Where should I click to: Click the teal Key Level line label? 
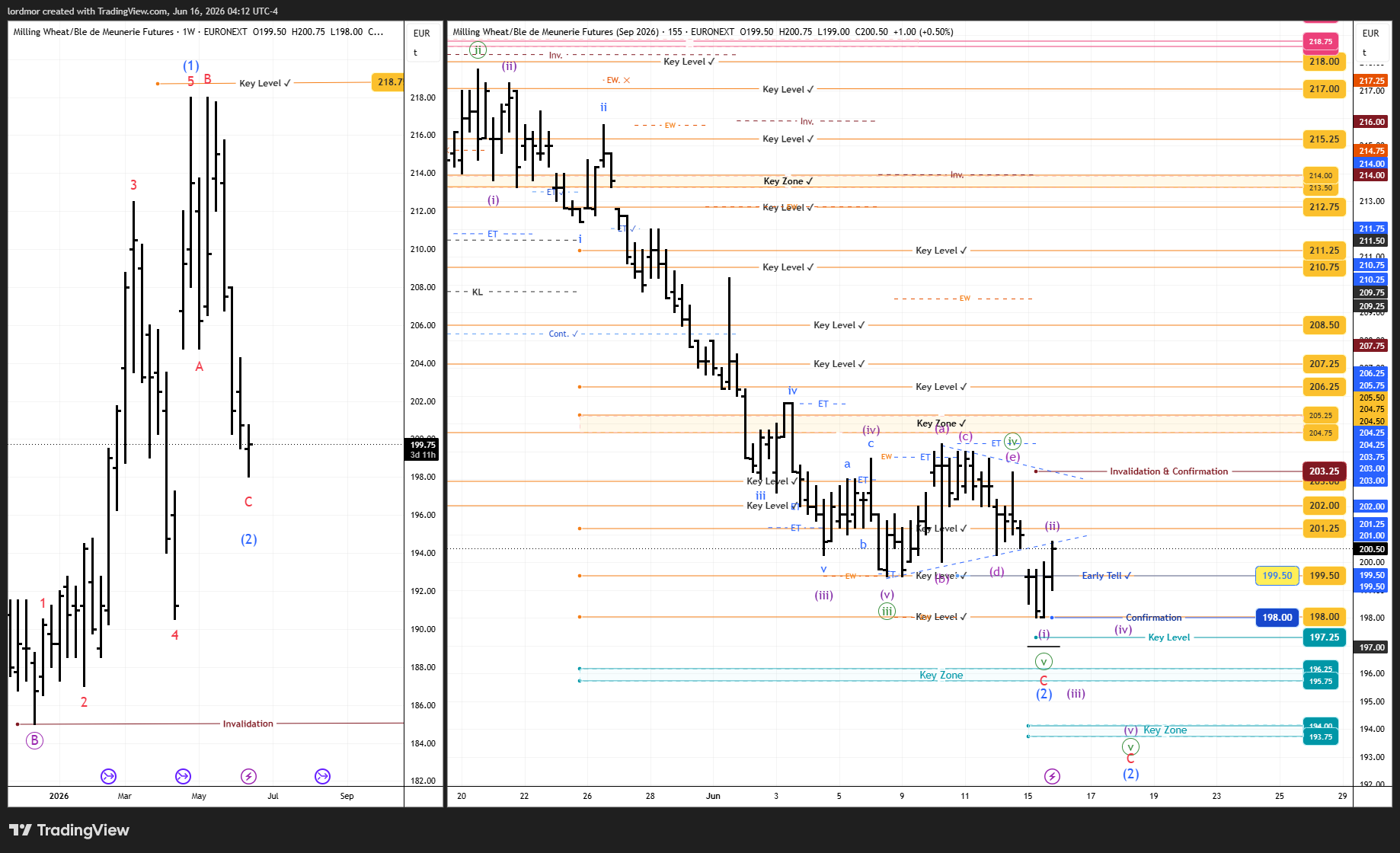[1168, 637]
